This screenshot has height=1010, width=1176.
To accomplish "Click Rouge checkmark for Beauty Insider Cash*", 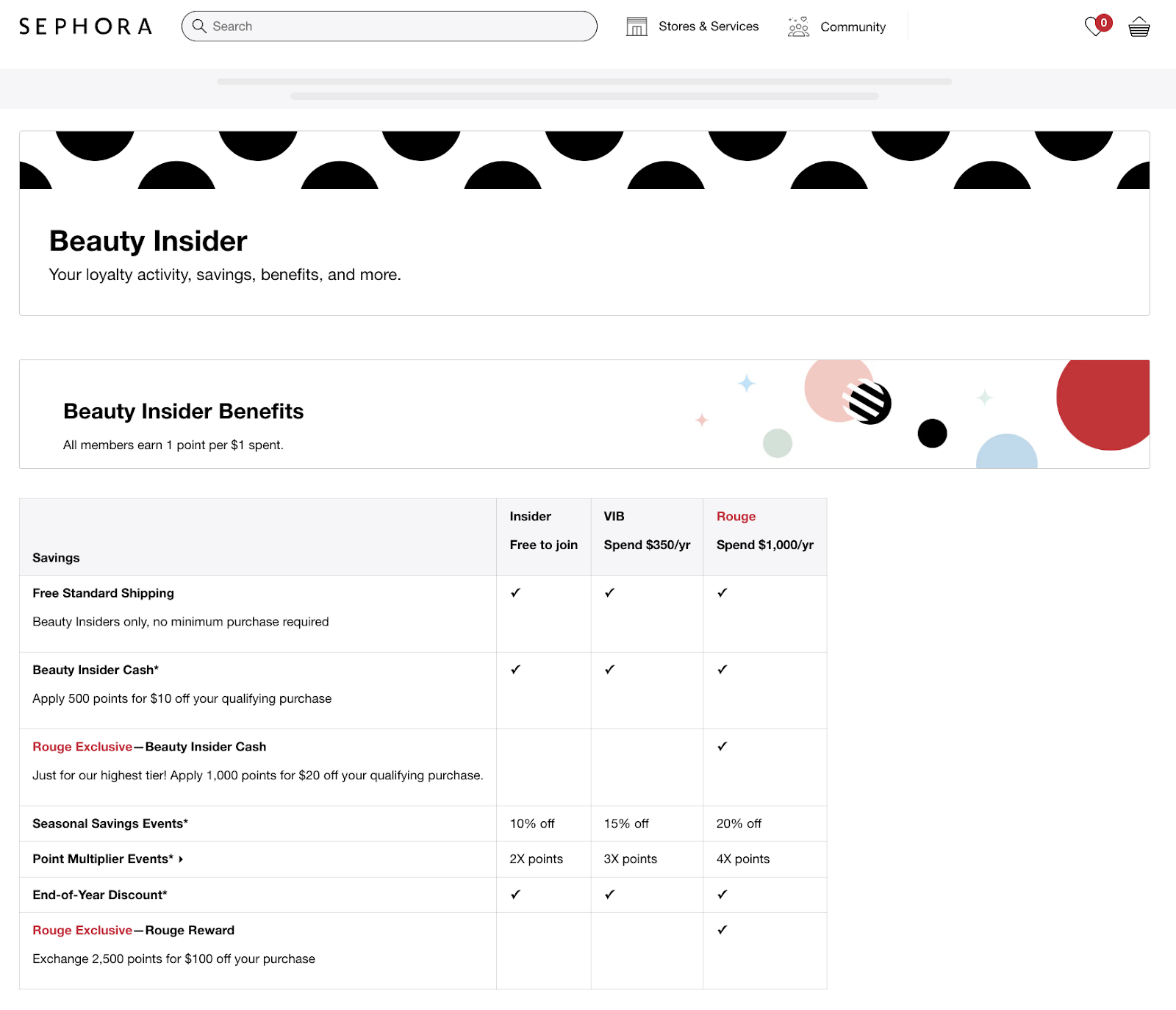I will [723, 670].
